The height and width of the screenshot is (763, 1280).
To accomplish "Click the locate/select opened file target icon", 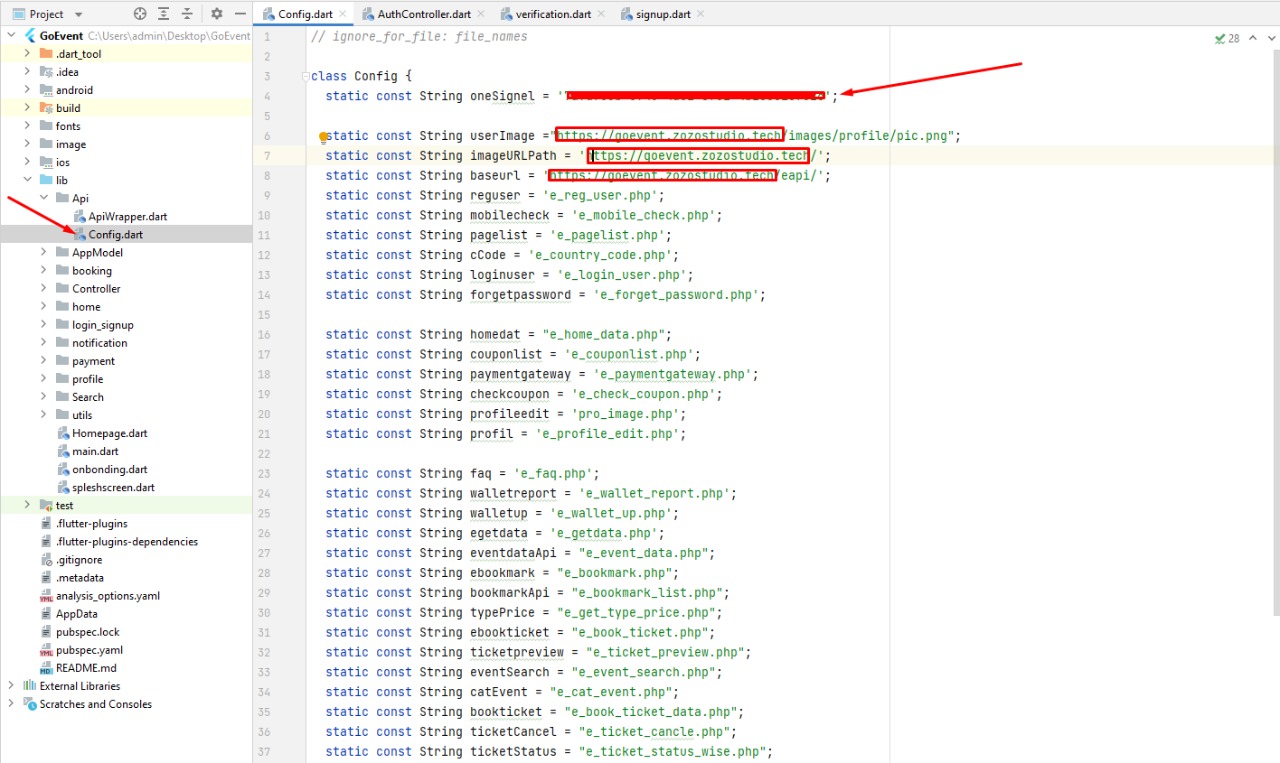I will (140, 14).
